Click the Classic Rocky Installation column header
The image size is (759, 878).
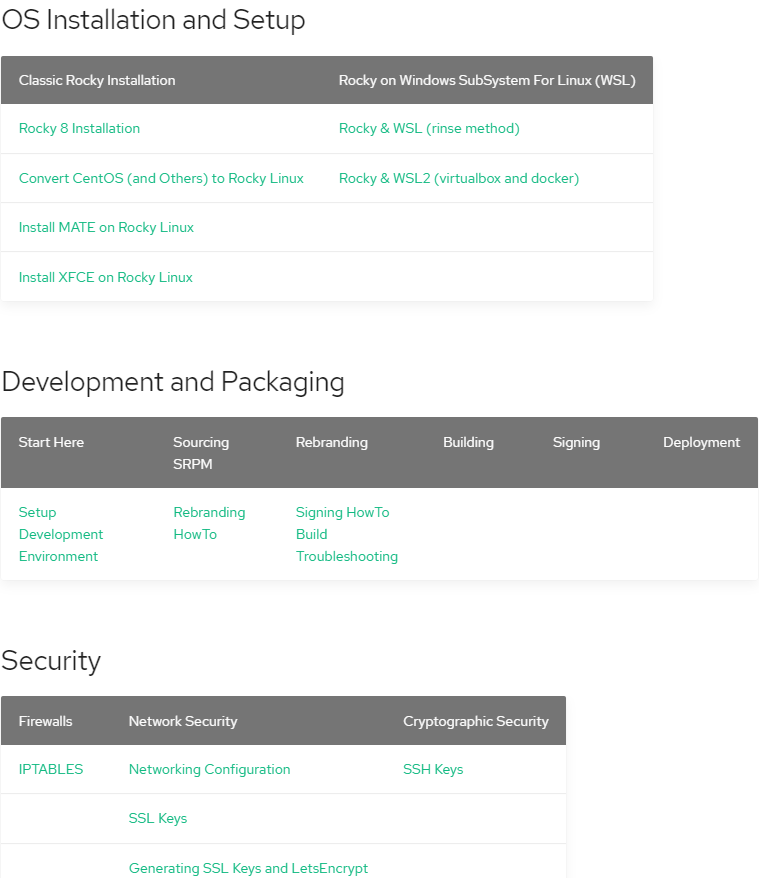coord(97,80)
